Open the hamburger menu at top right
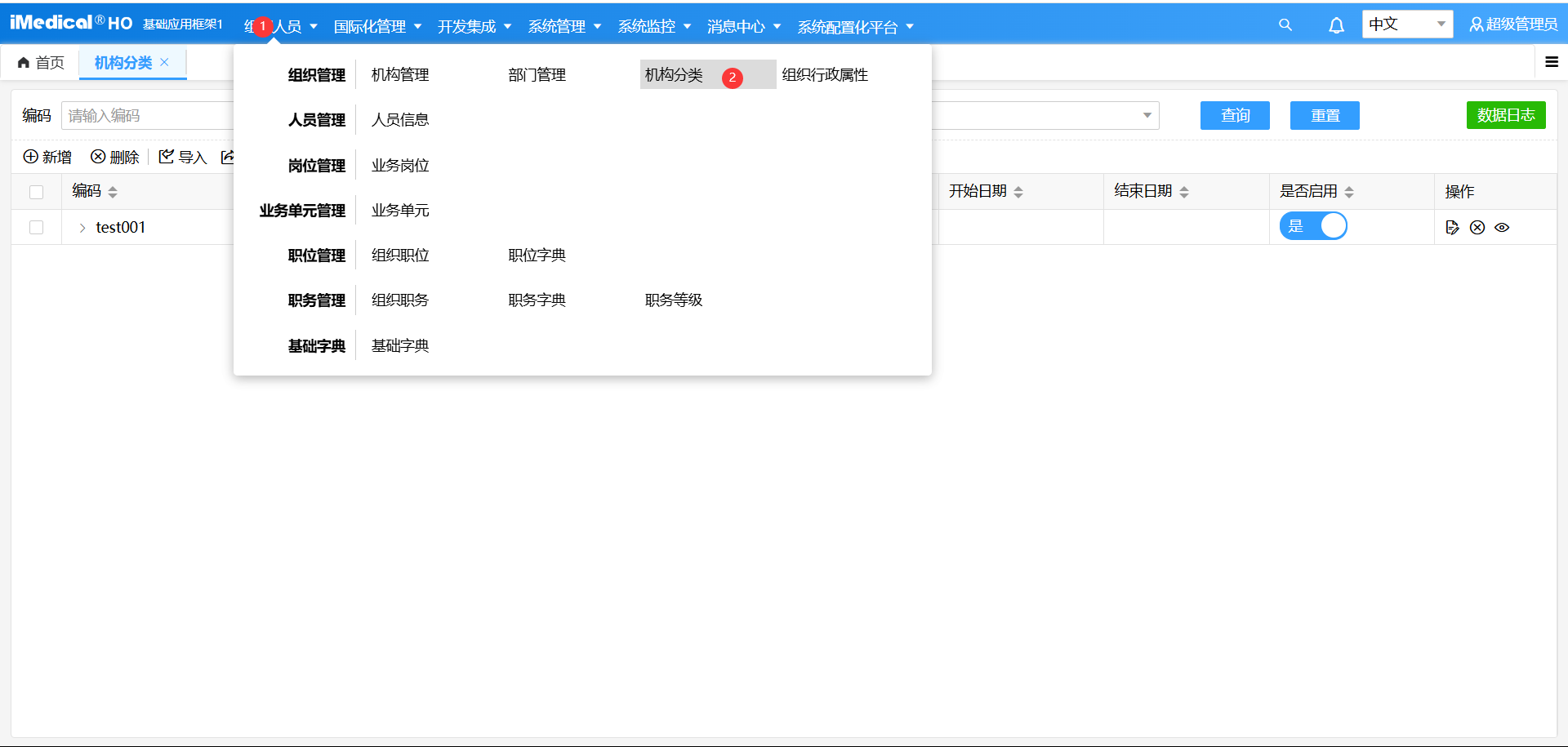Image resolution: width=1568 pixels, height=747 pixels. (x=1552, y=62)
